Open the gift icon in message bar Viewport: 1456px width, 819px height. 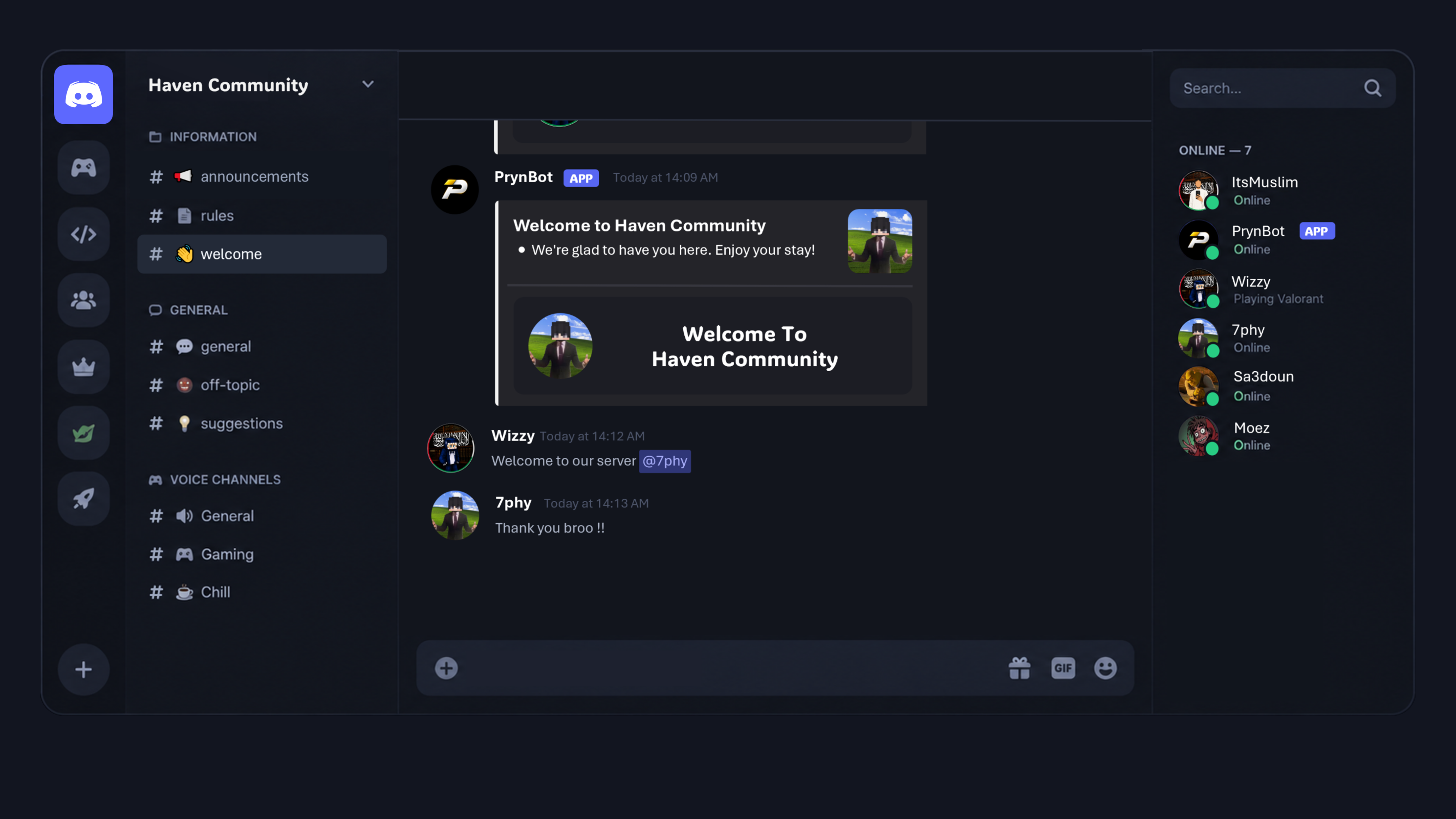pyautogui.click(x=1020, y=668)
